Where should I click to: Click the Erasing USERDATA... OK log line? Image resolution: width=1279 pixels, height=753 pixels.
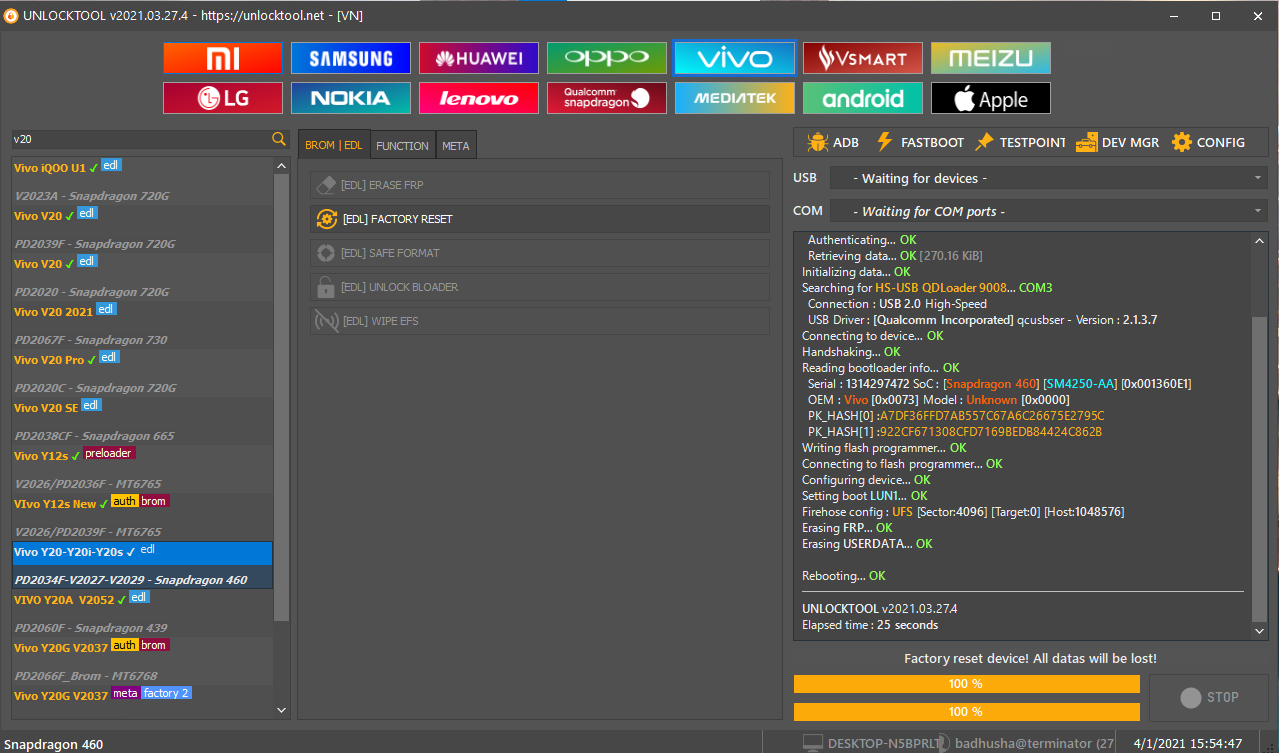click(867, 544)
